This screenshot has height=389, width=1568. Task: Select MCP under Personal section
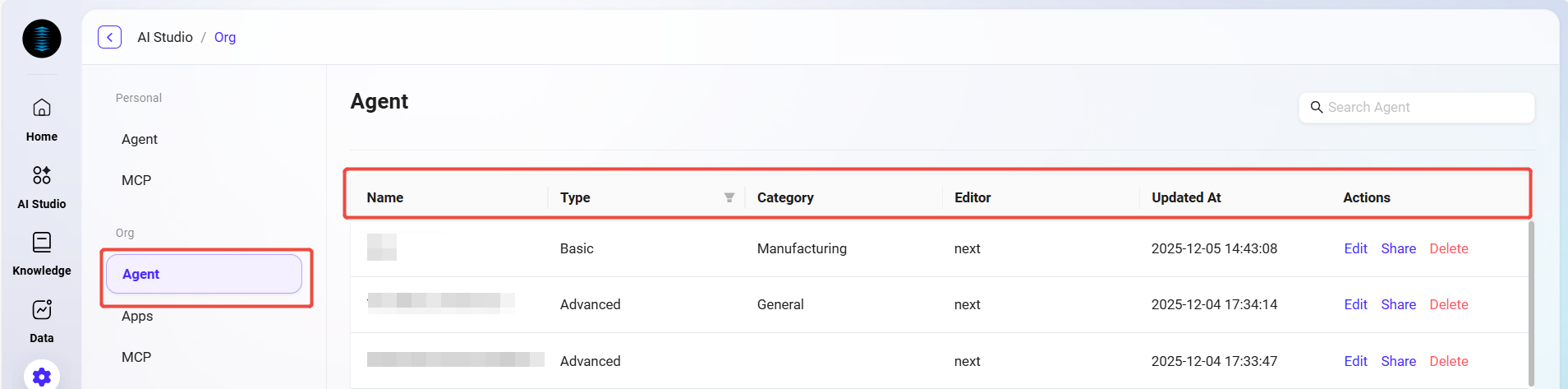pos(136,180)
